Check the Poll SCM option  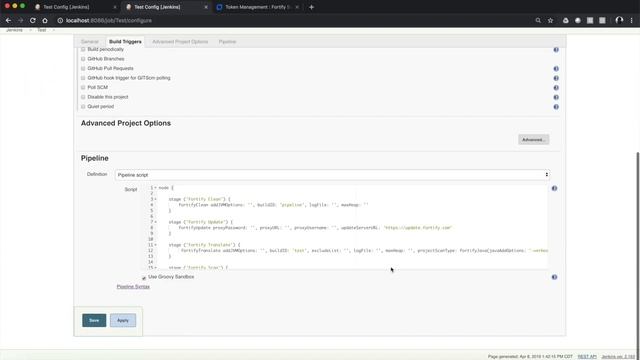[83, 87]
